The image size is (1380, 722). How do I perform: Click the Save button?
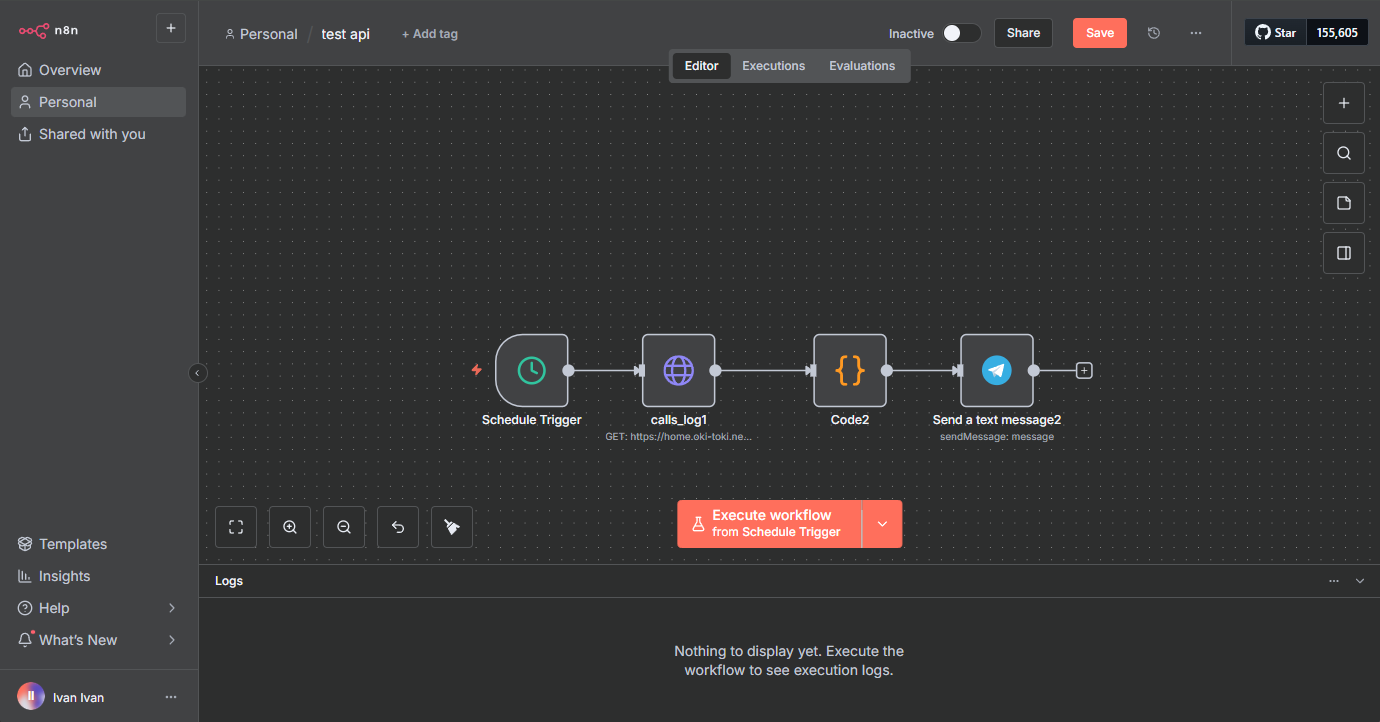tap(1099, 33)
